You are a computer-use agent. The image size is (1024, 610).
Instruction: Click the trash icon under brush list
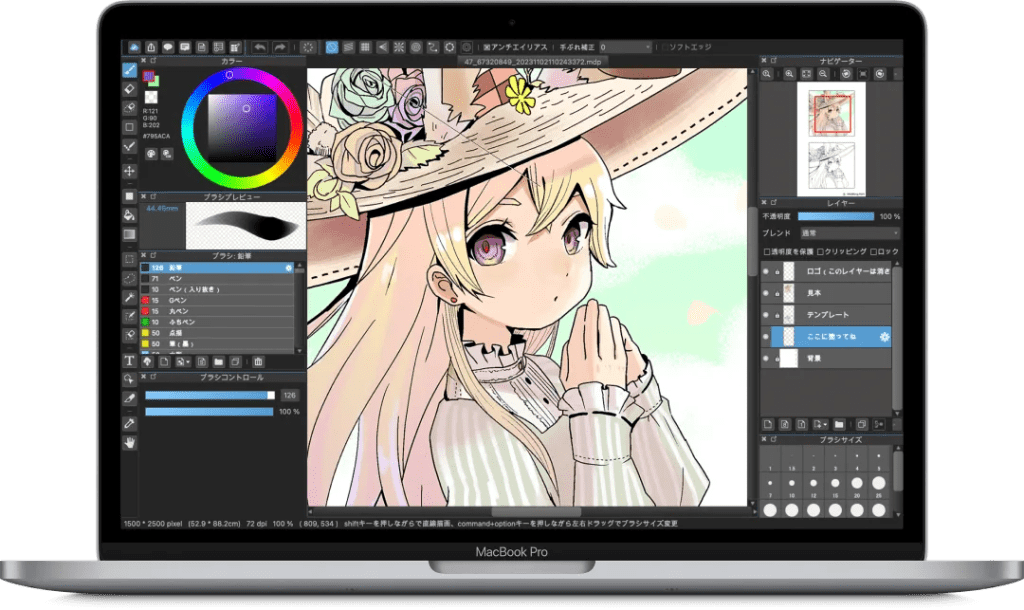tap(258, 362)
